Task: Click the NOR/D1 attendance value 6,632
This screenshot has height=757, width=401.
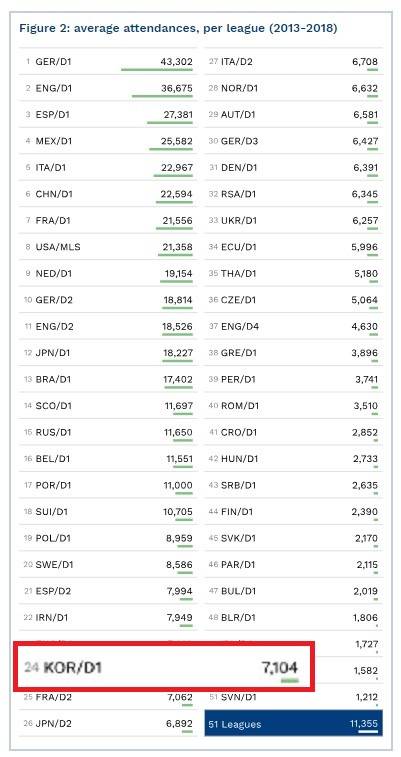Action: (x=365, y=88)
